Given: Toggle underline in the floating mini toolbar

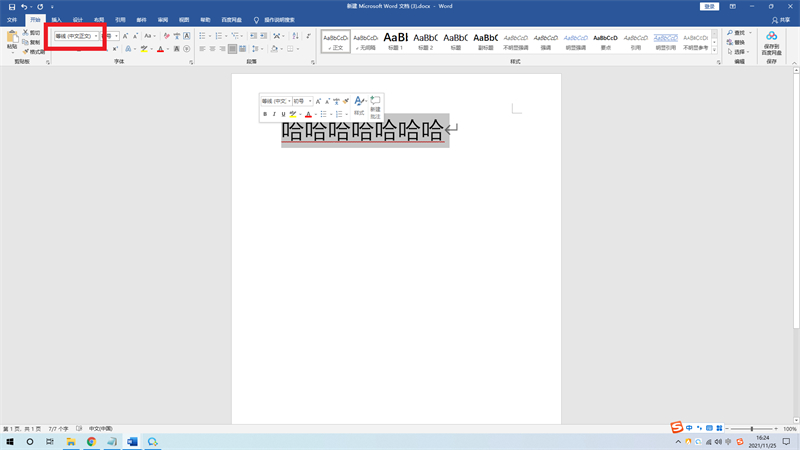Looking at the screenshot, I should (283, 114).
